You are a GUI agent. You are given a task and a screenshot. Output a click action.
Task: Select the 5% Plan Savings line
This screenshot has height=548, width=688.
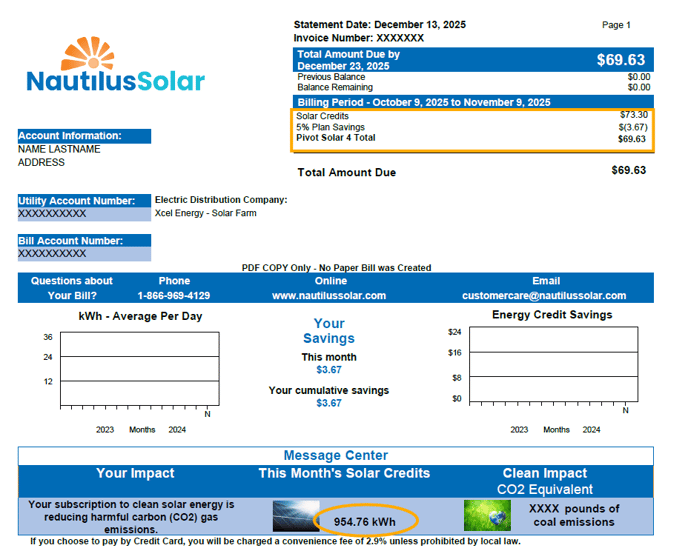(473, 127)
